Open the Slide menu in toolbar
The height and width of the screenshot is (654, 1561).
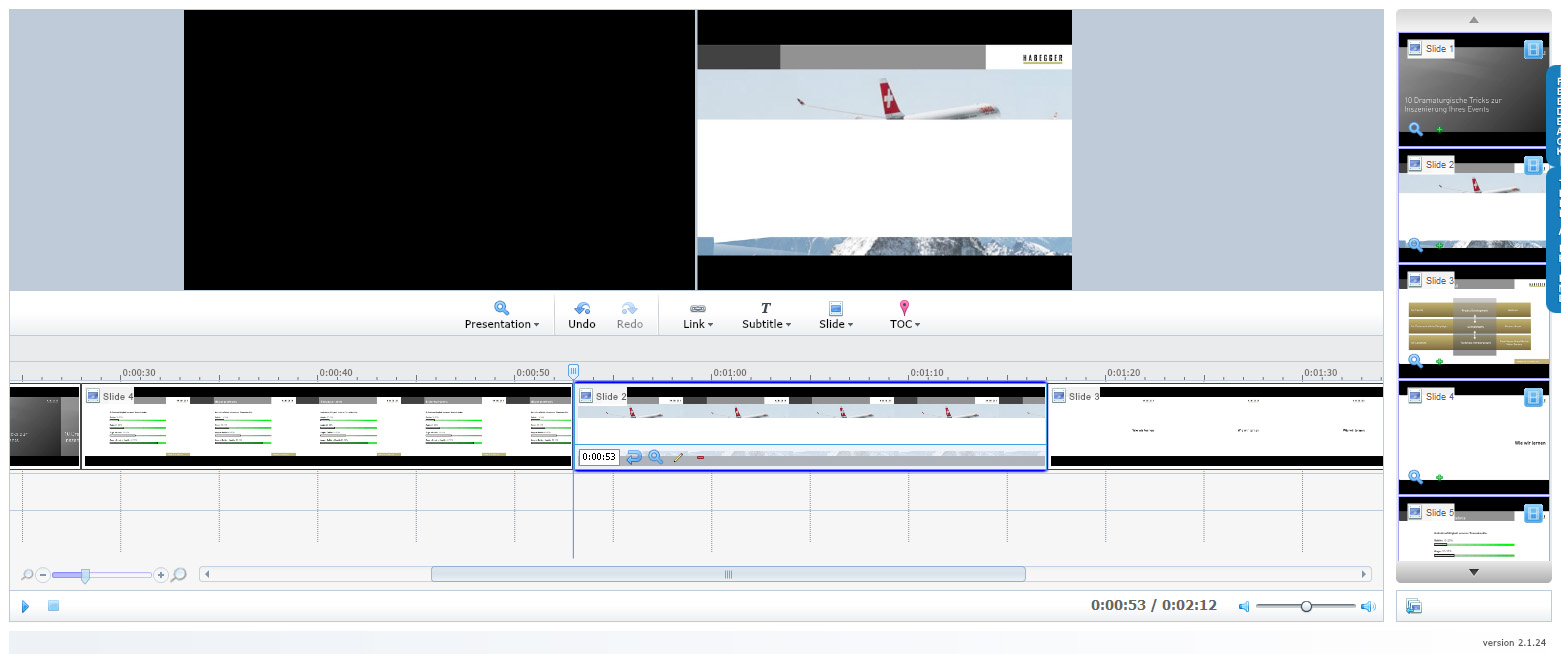click(x=835, y=315)
